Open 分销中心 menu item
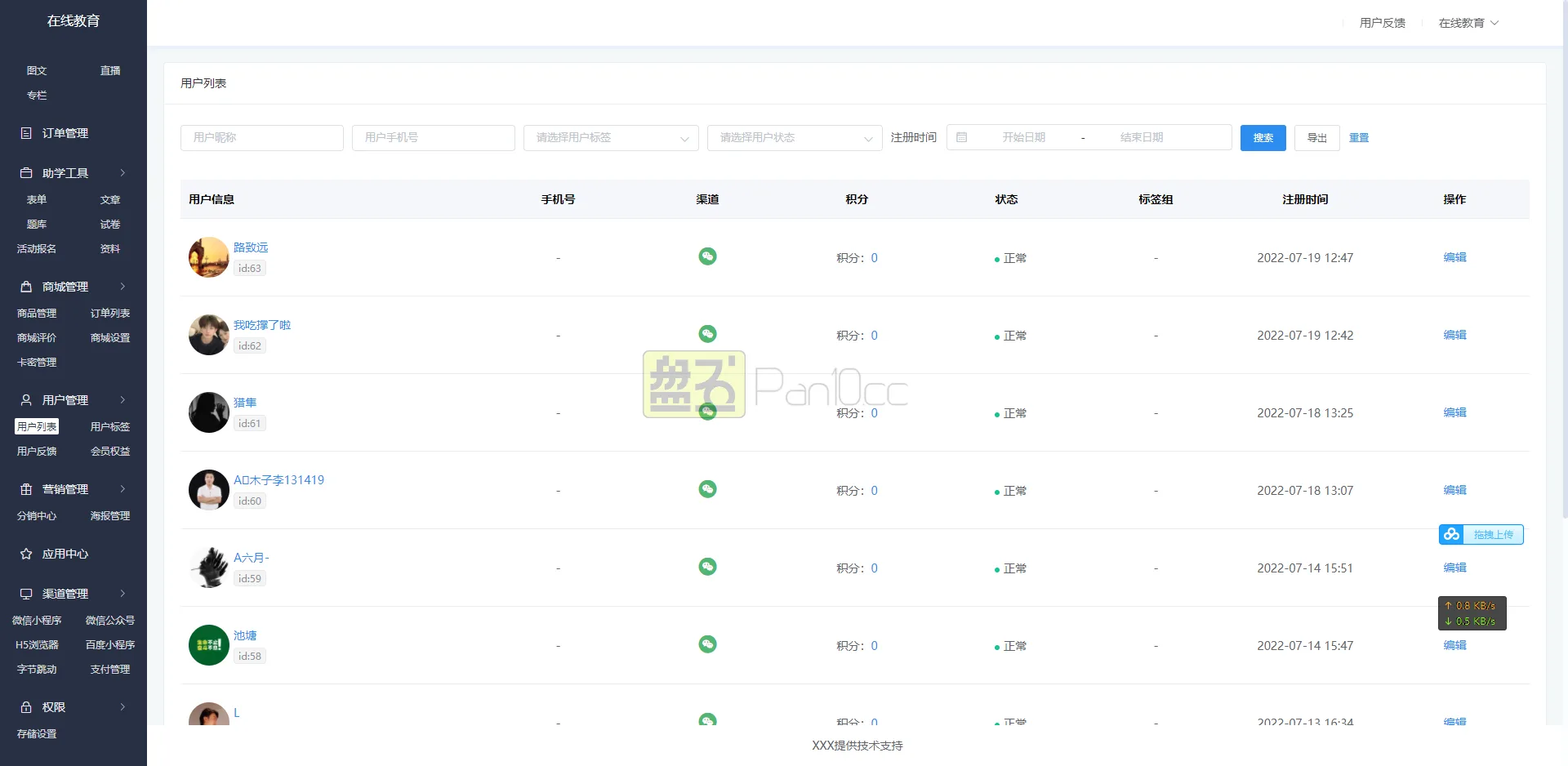This screenshot has width=1568, height=766. [37, 516]
